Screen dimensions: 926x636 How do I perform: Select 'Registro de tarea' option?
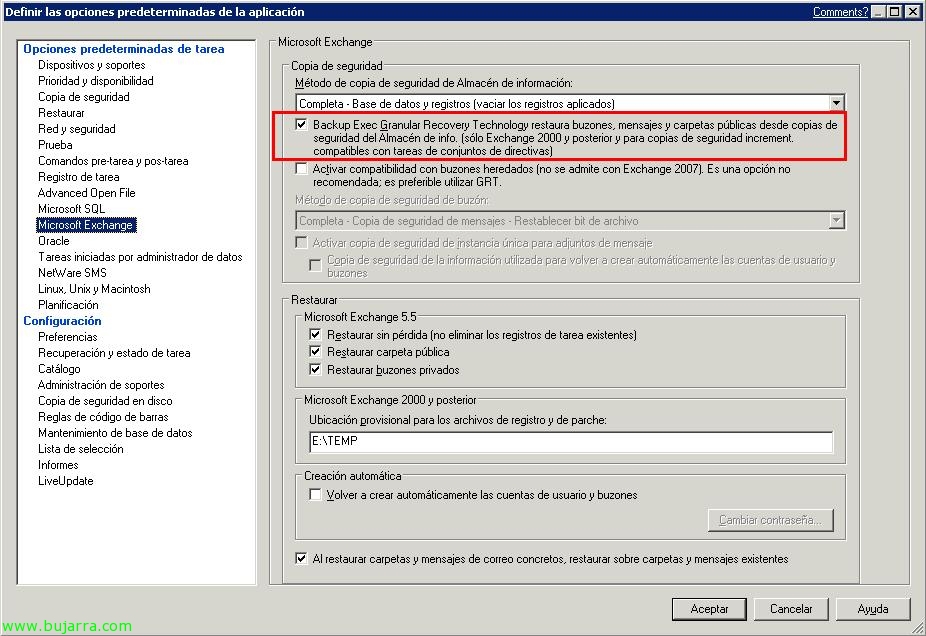coord(79,177)
